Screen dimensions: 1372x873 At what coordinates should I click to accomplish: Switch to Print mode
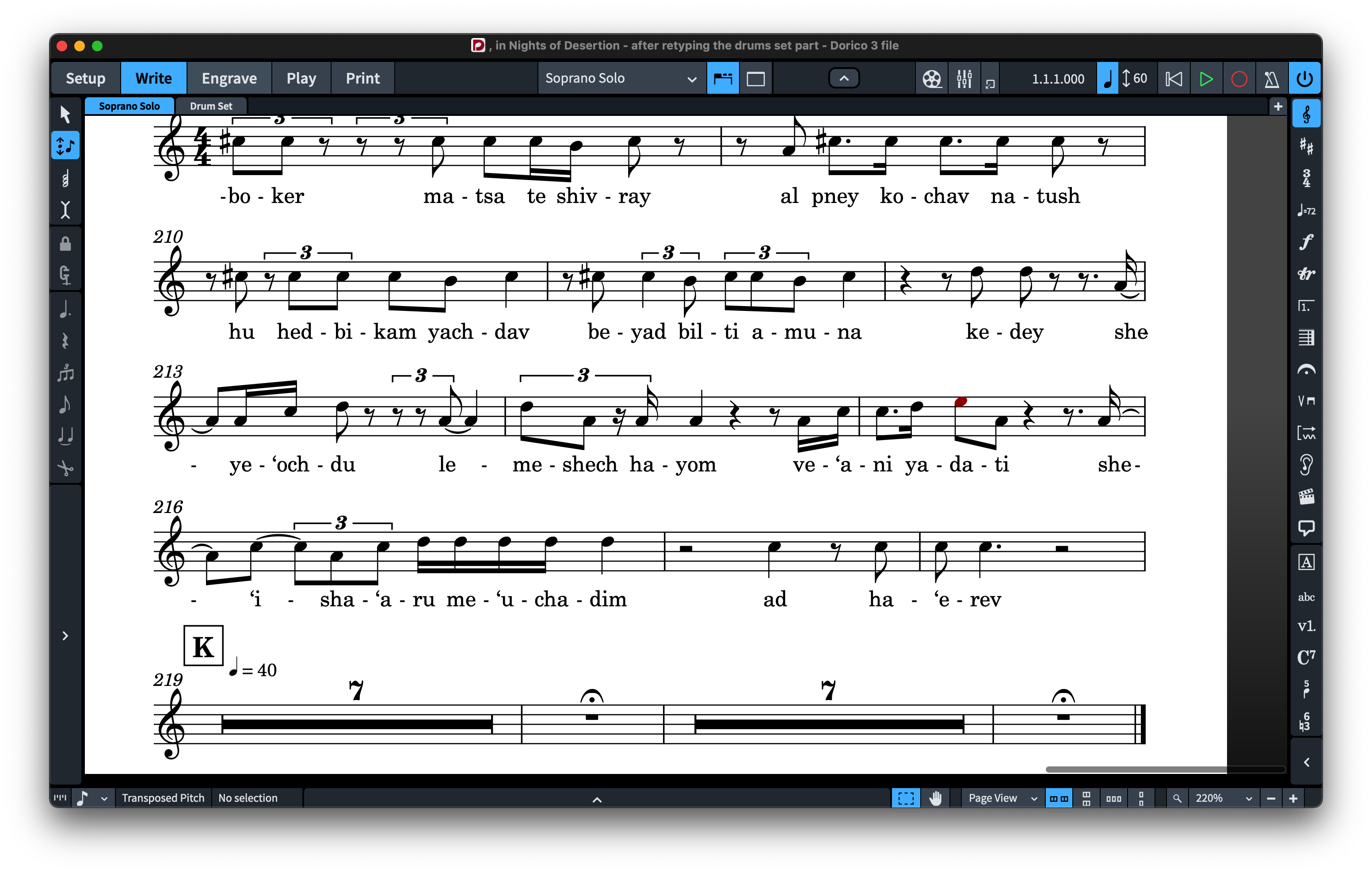362,78
